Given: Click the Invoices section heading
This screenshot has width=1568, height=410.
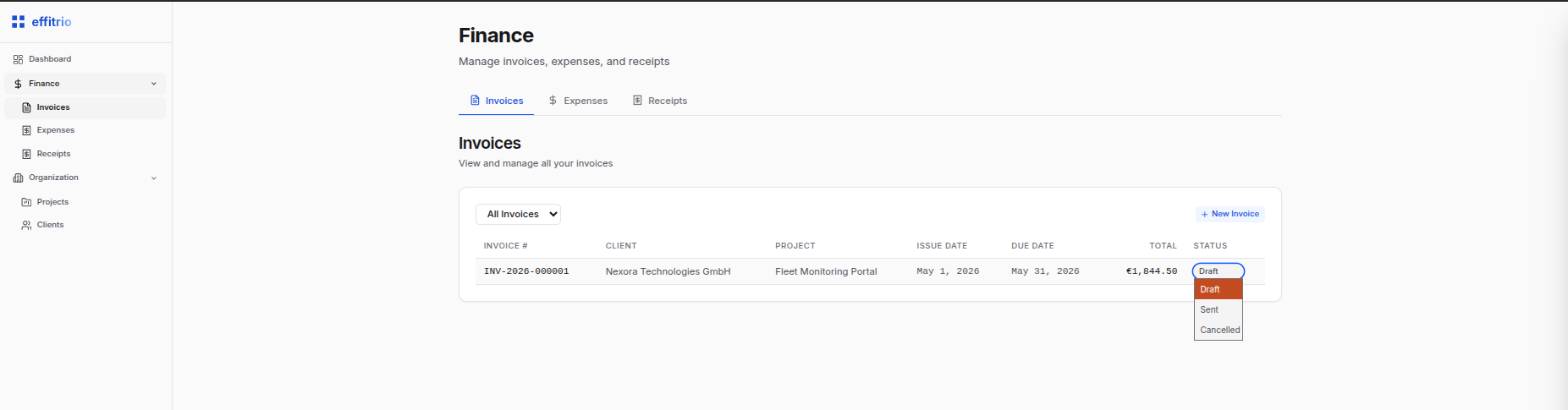Looking at the screenshot, I should point(490,144).
